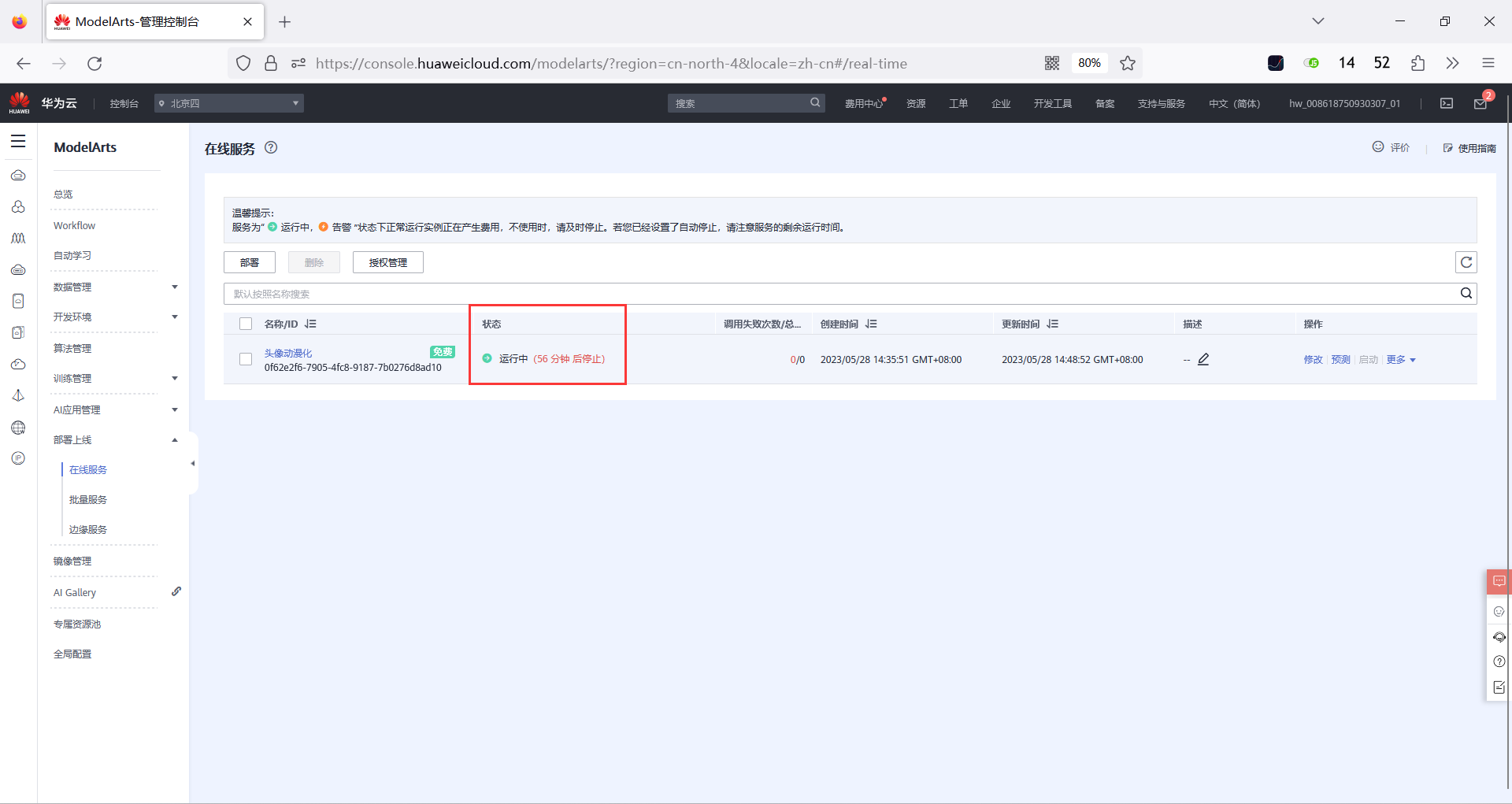Collapse the sidebar with the arrow handle
1512x804 pixels.
click(x=193, y=463)
